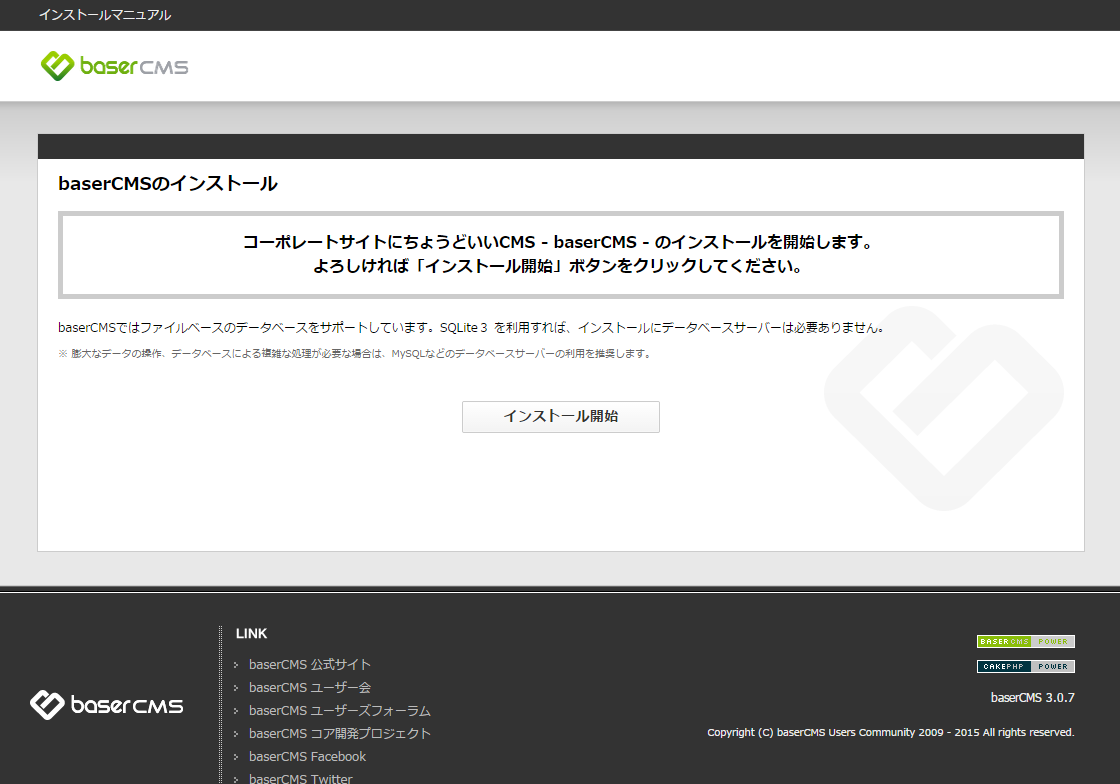
Task: Click the boxed installation welcome message
Action: coord(561,255)
